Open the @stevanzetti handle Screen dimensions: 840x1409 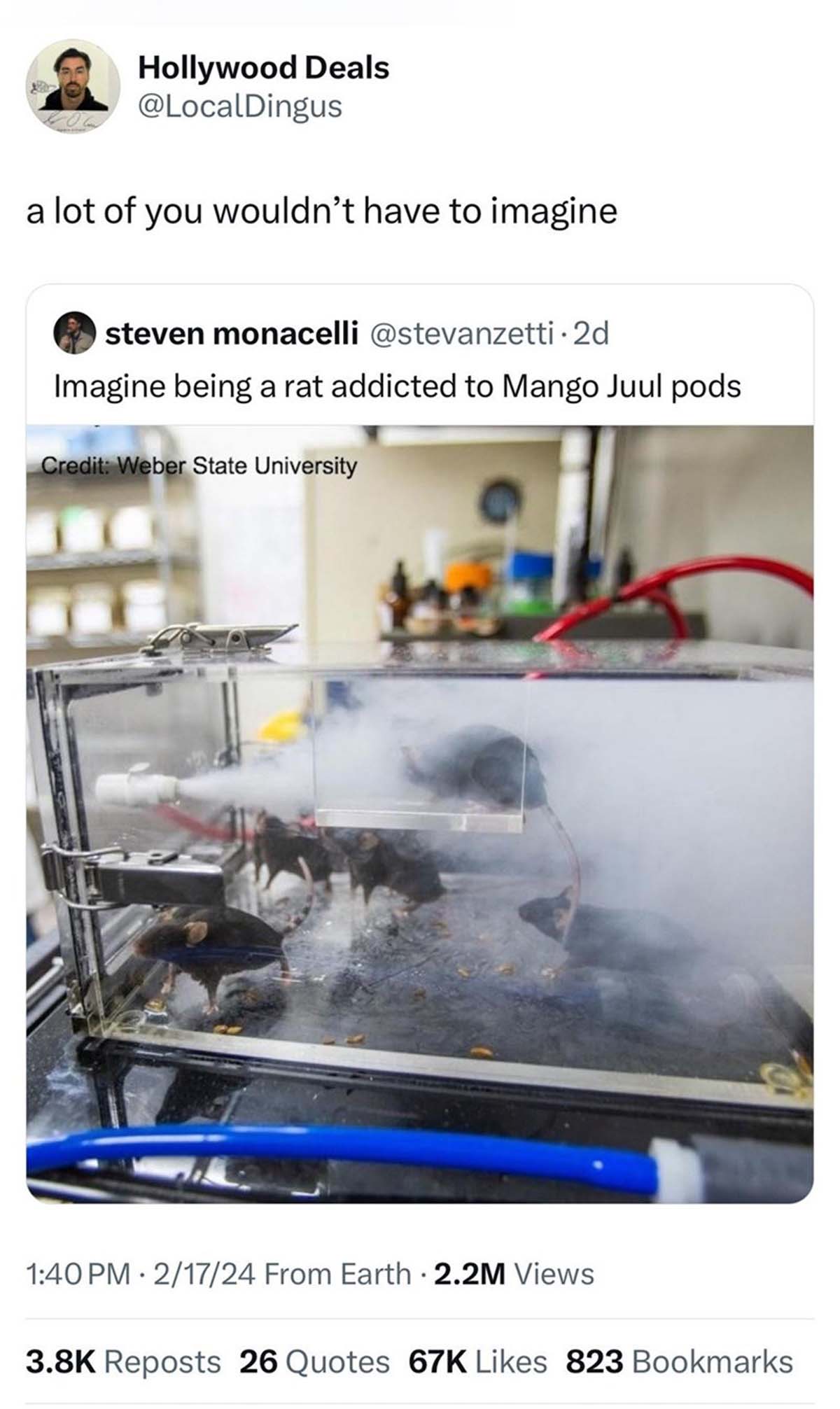pyautogui.click(x=461, y=333)
